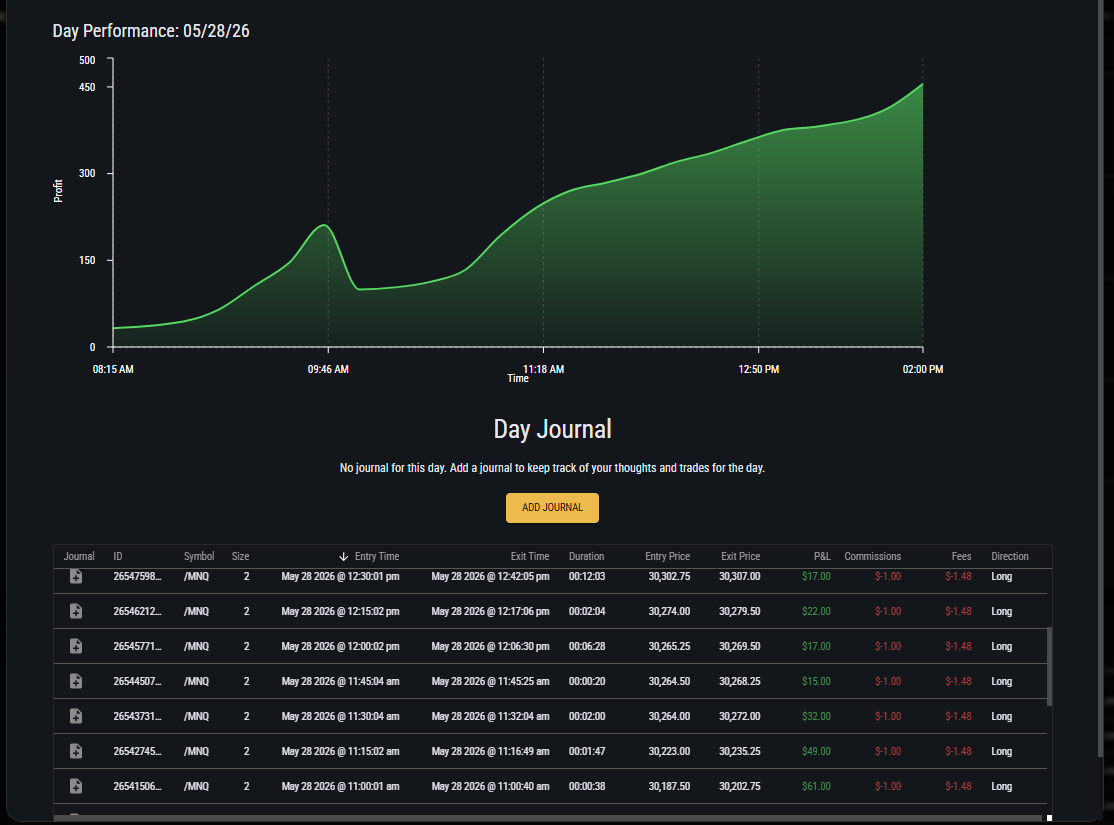Screen dimensions: 1114x825
Task: Add journal note for trade 26543731
Action: (76, 716)
